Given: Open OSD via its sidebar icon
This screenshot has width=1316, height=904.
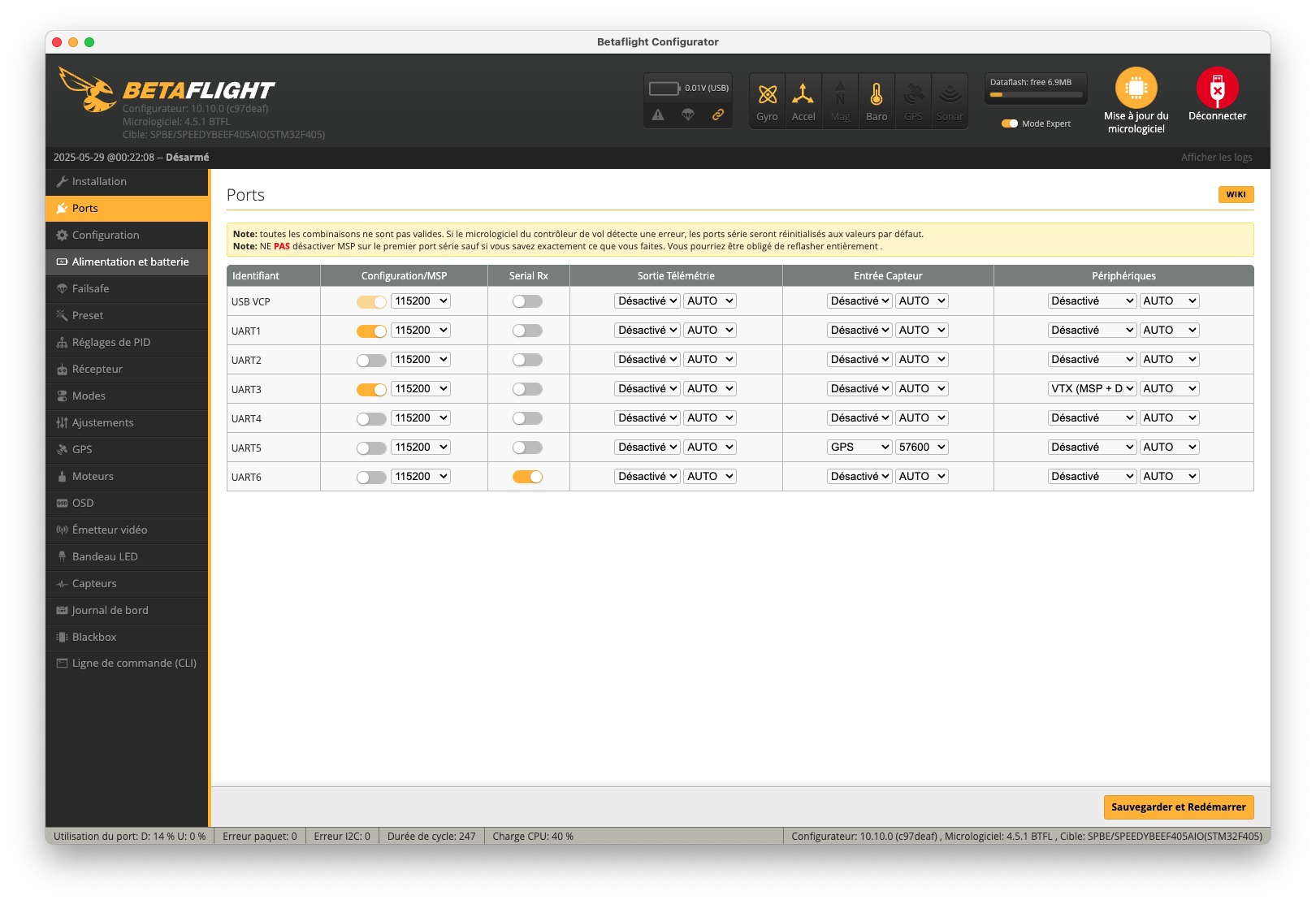Looking at the screenshot, I should 62,503.
